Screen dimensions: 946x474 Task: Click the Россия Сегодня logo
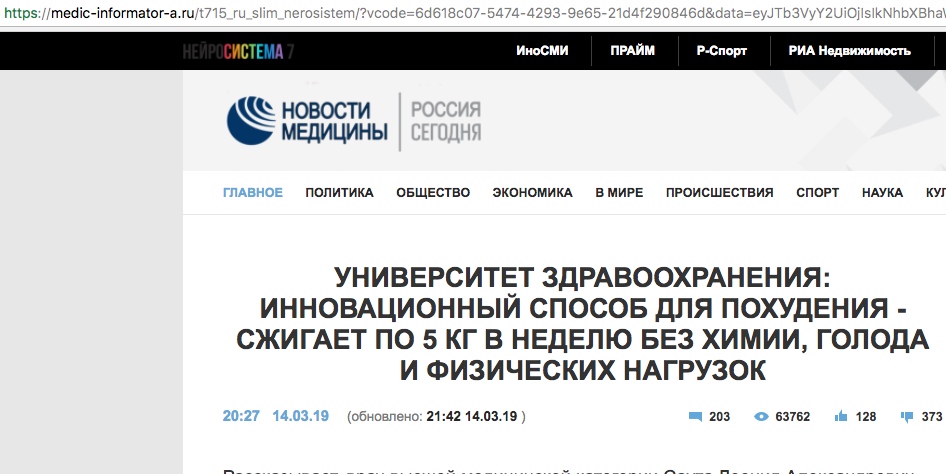click(446, 121)
